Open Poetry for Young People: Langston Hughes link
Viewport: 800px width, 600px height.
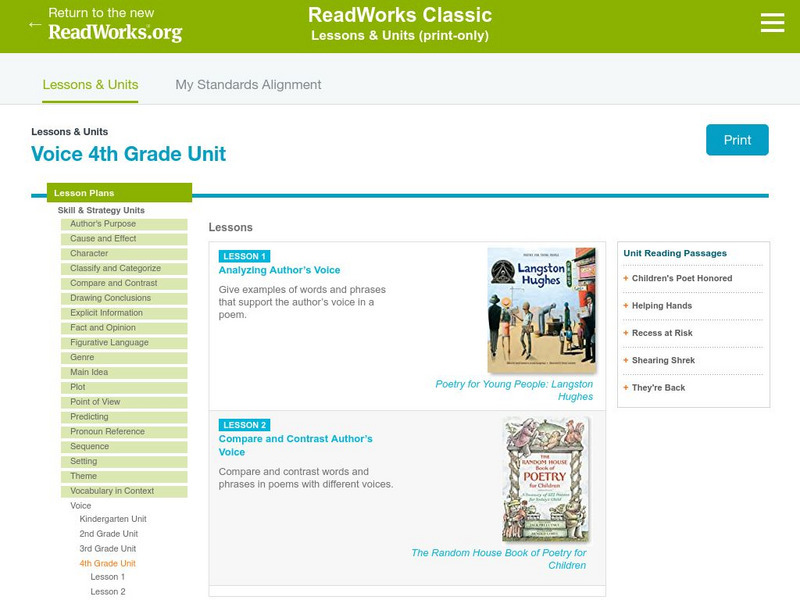tap(514, 390)
